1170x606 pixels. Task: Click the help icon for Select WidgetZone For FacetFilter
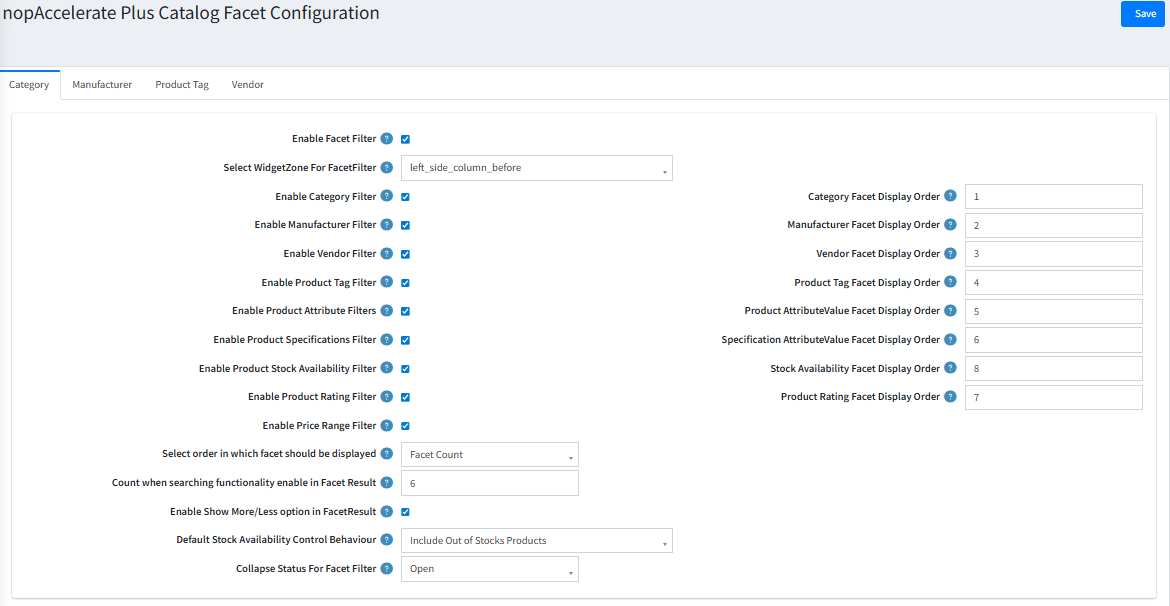click(x=388, y=167)
